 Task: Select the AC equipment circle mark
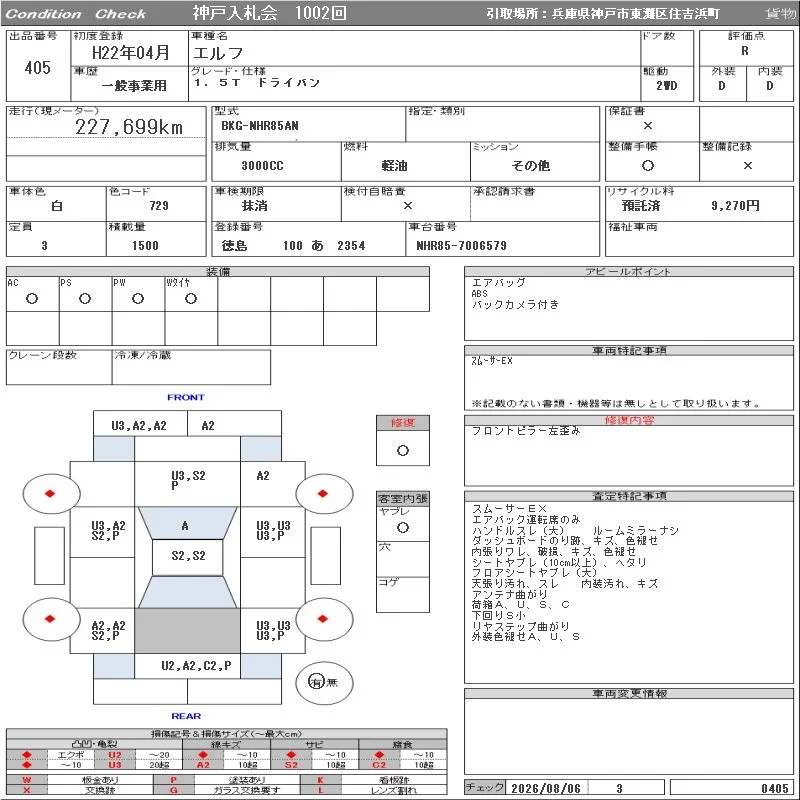point(32,298)
